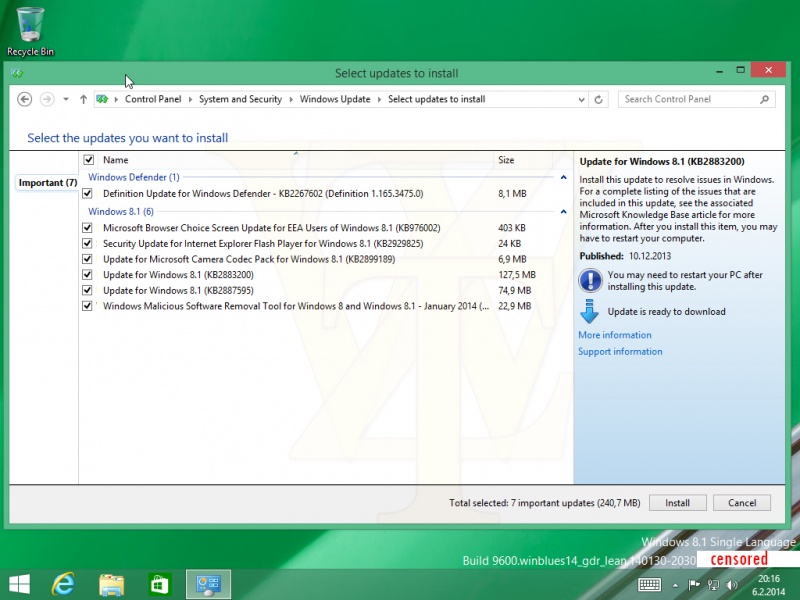
Task: Click the Cancel button
Action: (x=741, y=503)
